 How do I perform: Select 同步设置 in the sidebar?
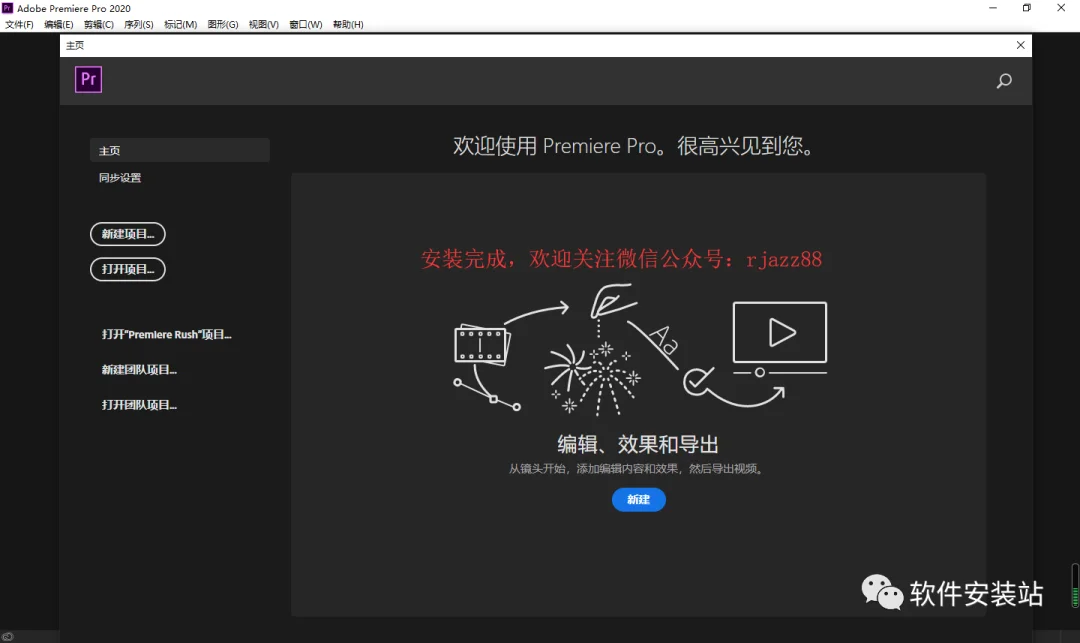coord(120,178)
